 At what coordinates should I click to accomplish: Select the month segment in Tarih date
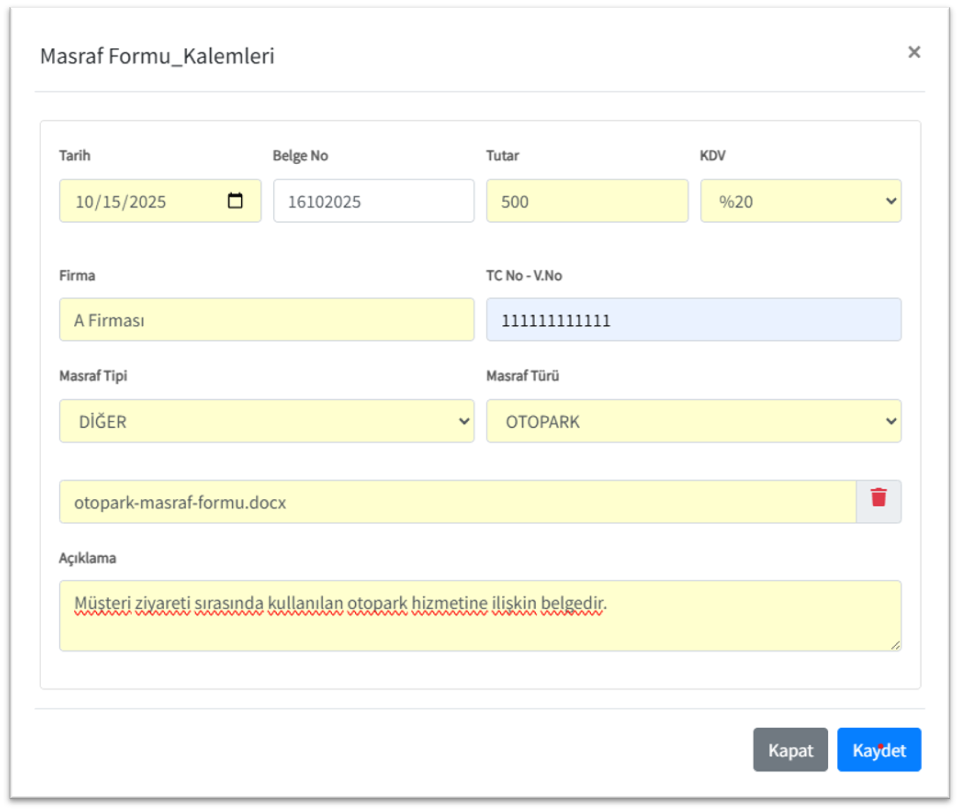[x=85, y=202]
